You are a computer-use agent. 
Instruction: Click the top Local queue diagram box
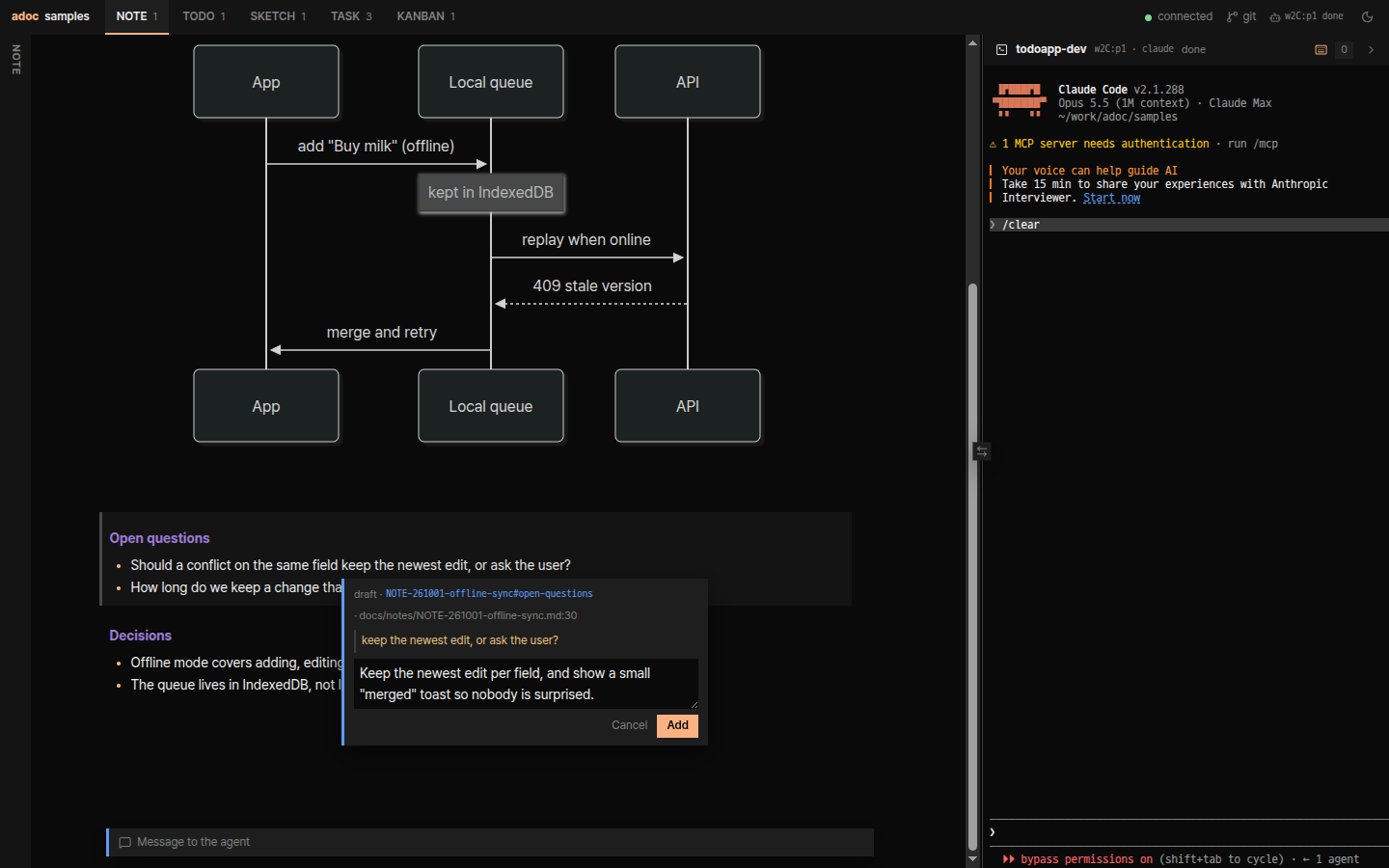point(491,82)
